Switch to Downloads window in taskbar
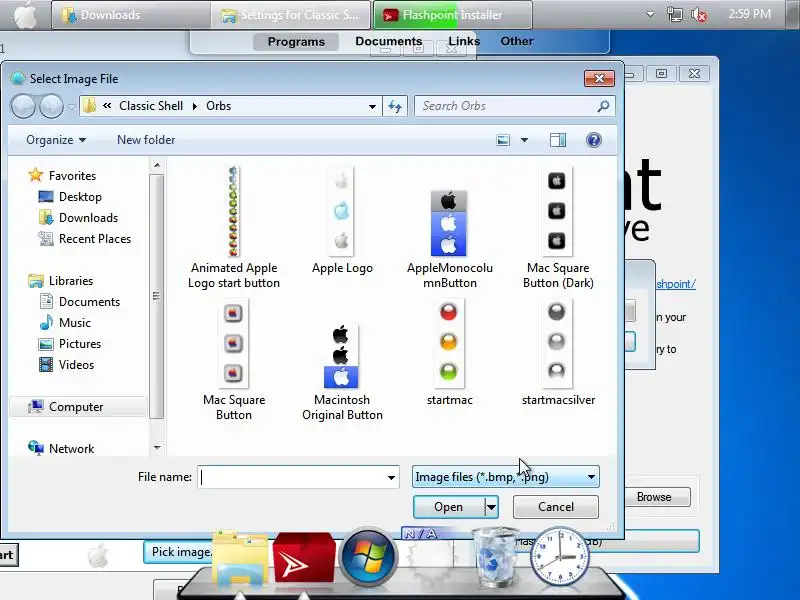The width and height of the screenshot is (800, 600). coord(131,15)
